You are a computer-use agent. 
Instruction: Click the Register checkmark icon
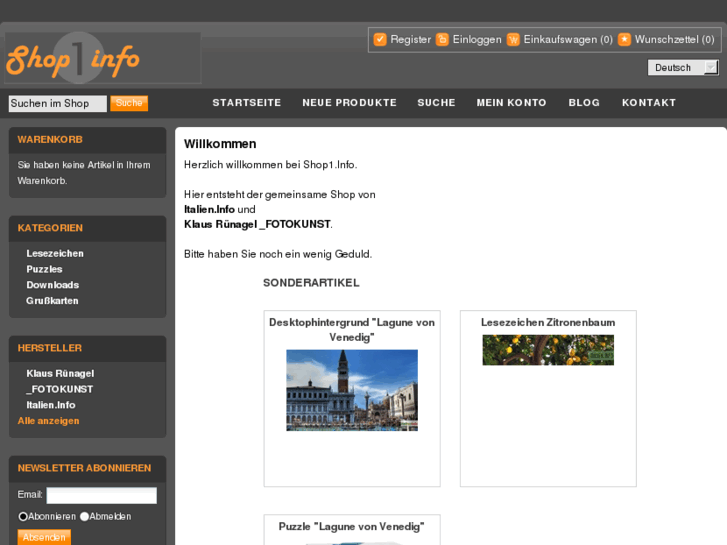click(380, 39)
